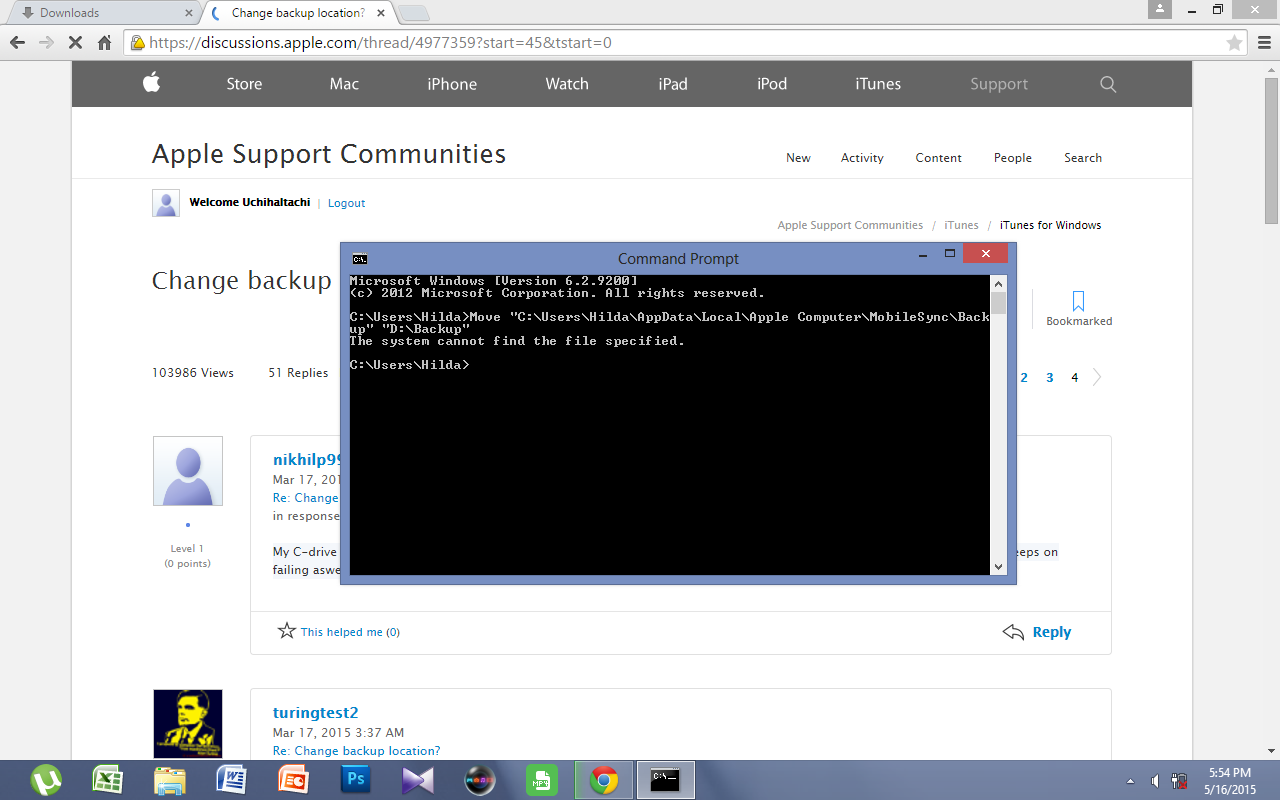This screenshot has width=1280, height=800.
Task: Launch Word from the taskbar
Action: (x=231, y=780)
